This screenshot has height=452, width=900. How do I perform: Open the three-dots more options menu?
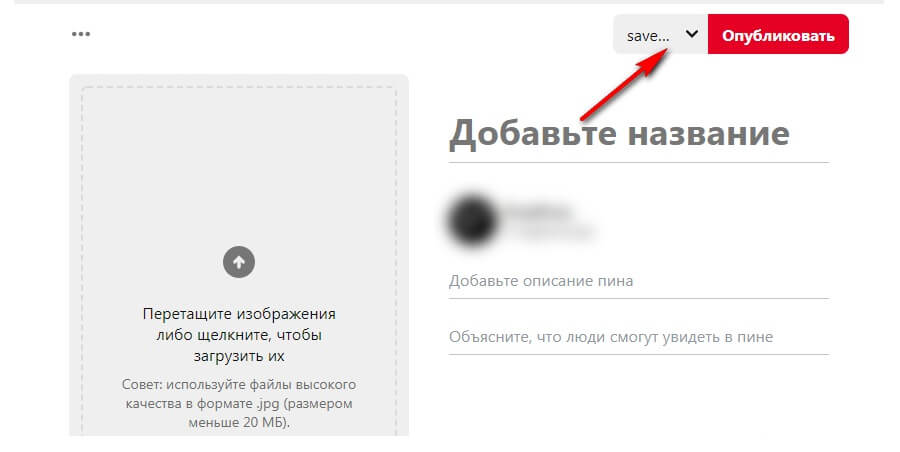(x=81, y=34)
